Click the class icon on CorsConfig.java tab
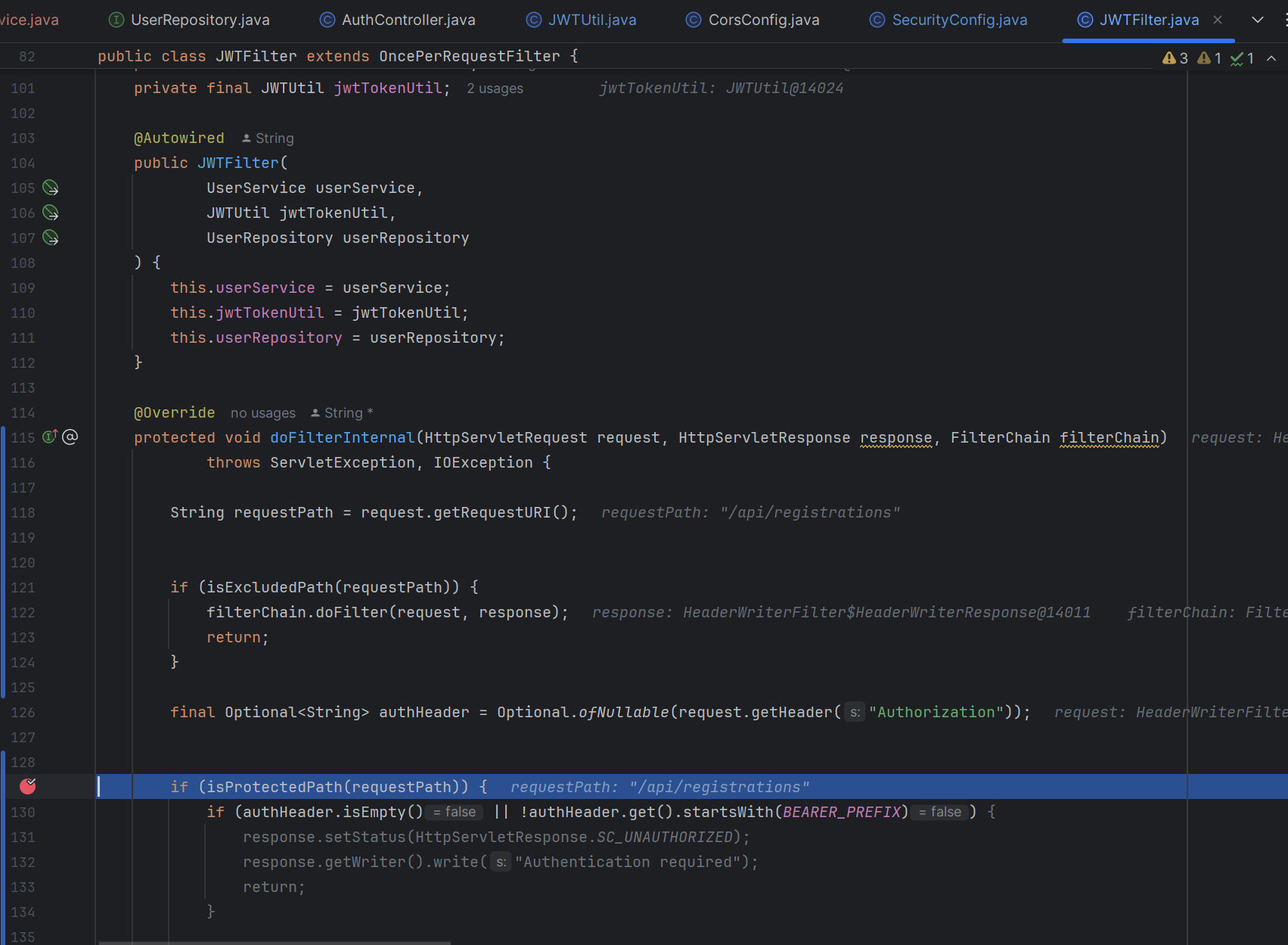This screenshot has height=945, width=1288. 694,20
